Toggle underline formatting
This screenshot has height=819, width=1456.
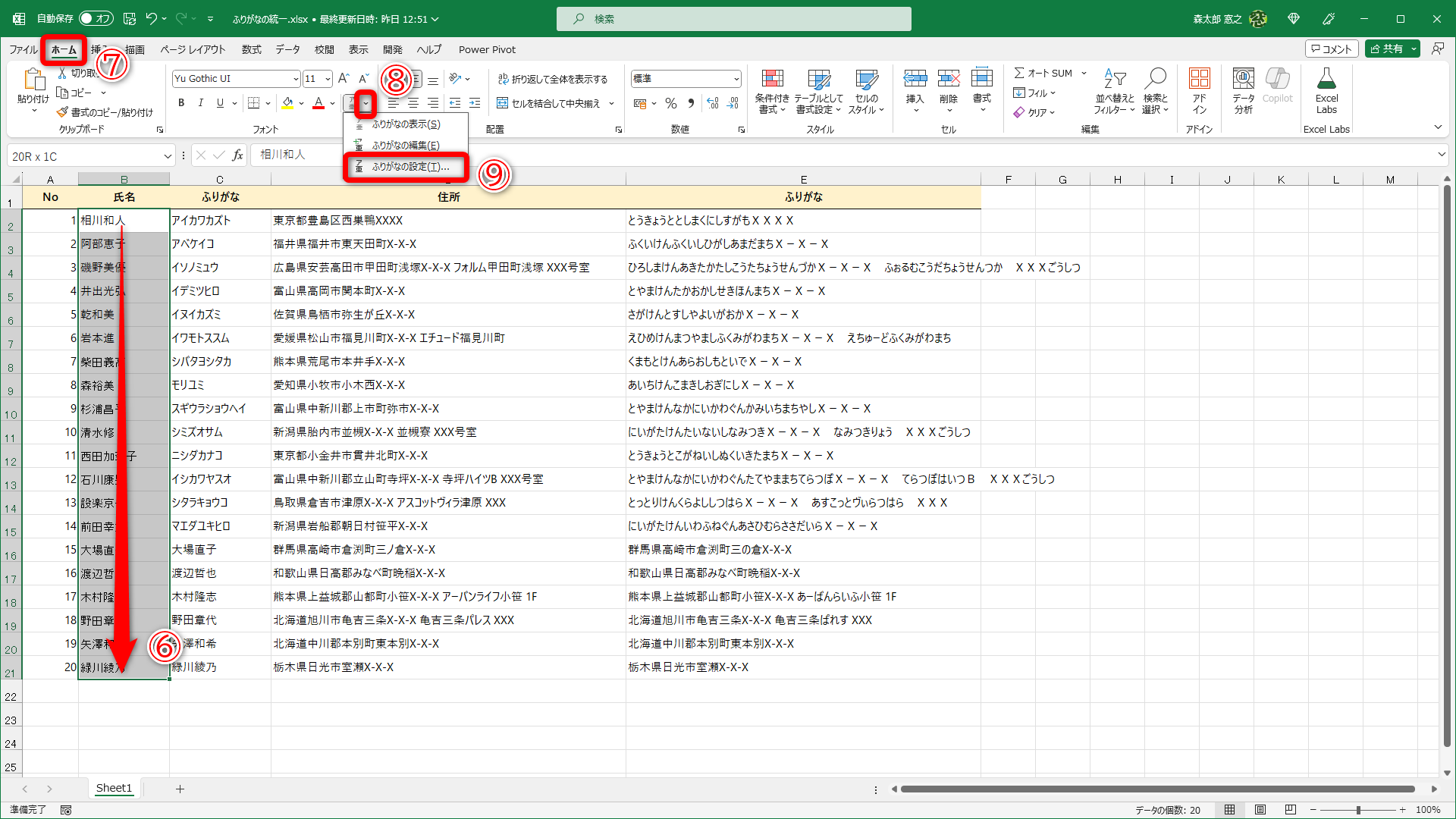click(x=218, y=103)
